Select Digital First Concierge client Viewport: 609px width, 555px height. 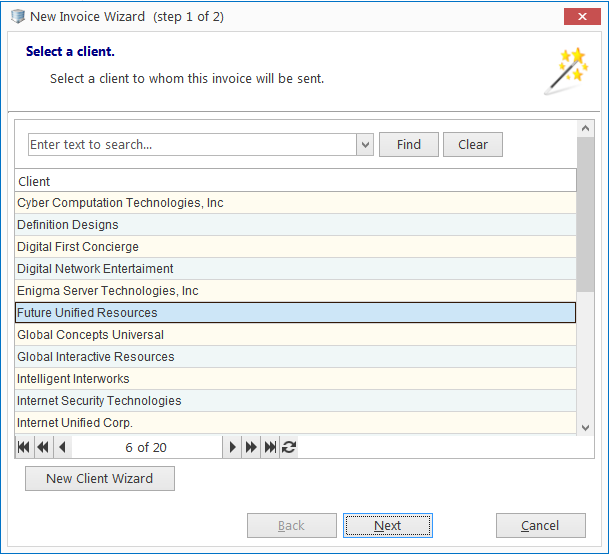point(295,247)
